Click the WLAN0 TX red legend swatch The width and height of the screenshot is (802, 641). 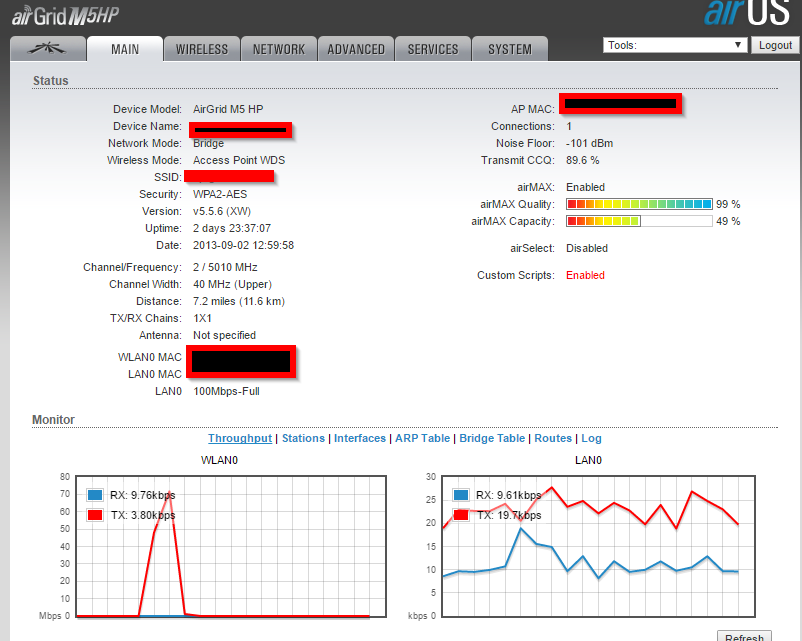point(95,515)
